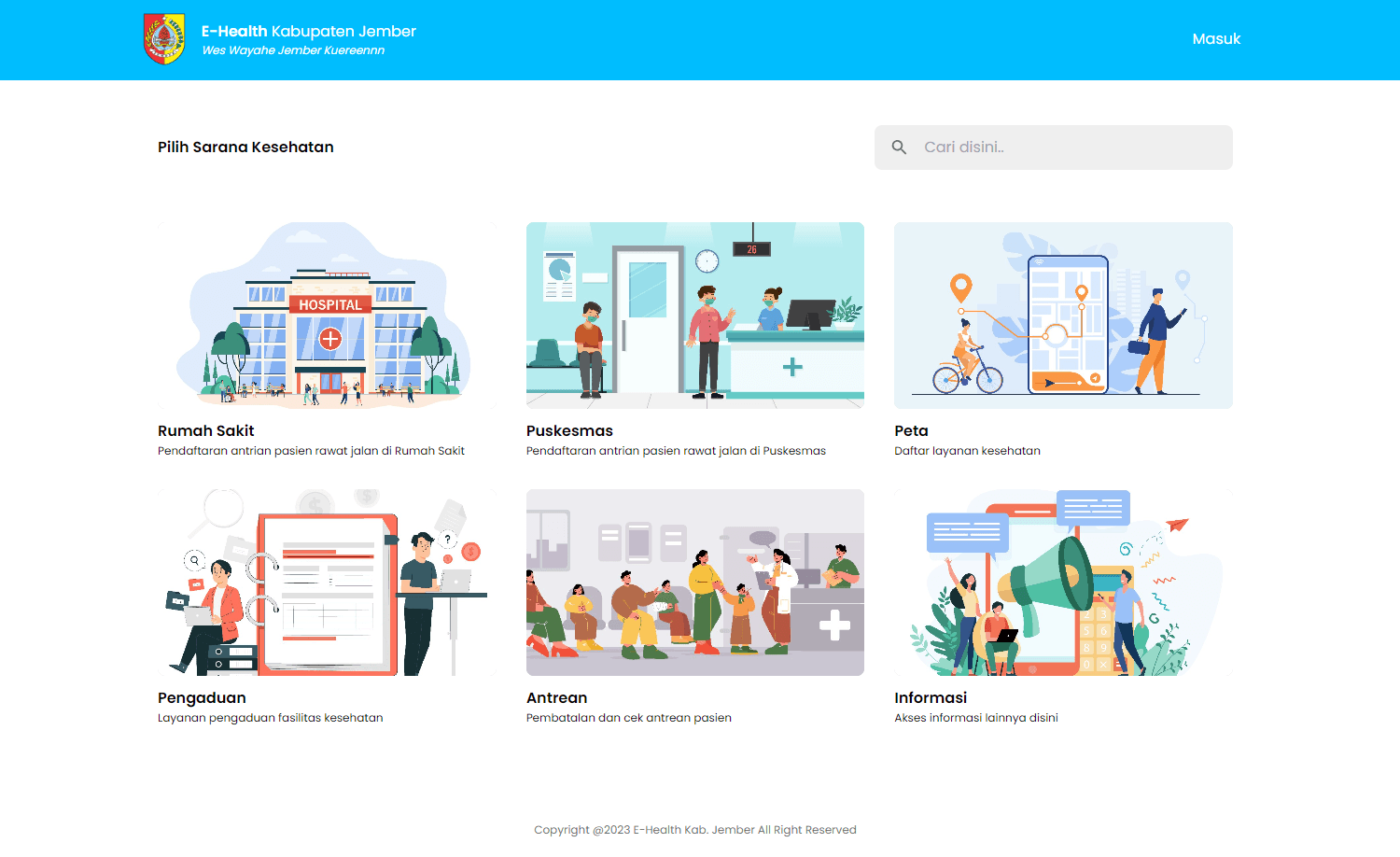
Task: Click 'Daftar layanan kesehatan' description text
Action: (967, 451)
